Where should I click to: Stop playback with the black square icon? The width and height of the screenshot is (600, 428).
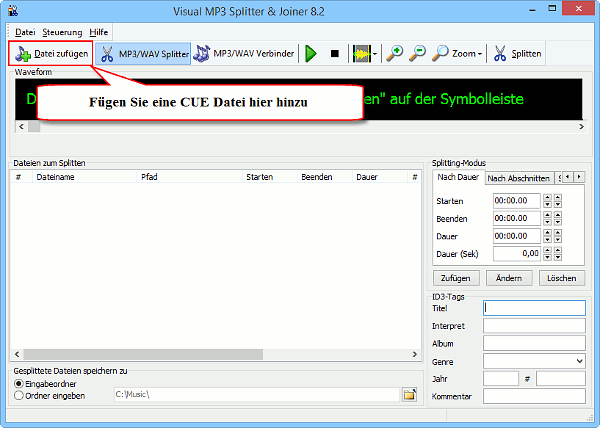pos(335,54)
